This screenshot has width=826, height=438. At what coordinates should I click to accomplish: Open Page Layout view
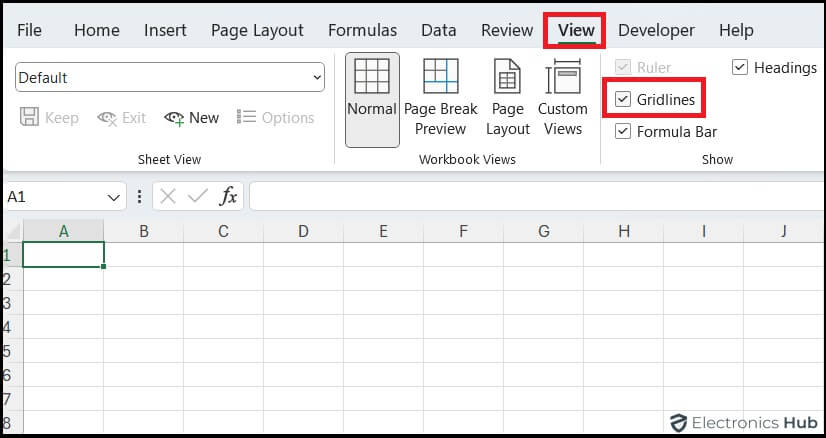pyautogui.click(x=508, y=99)
